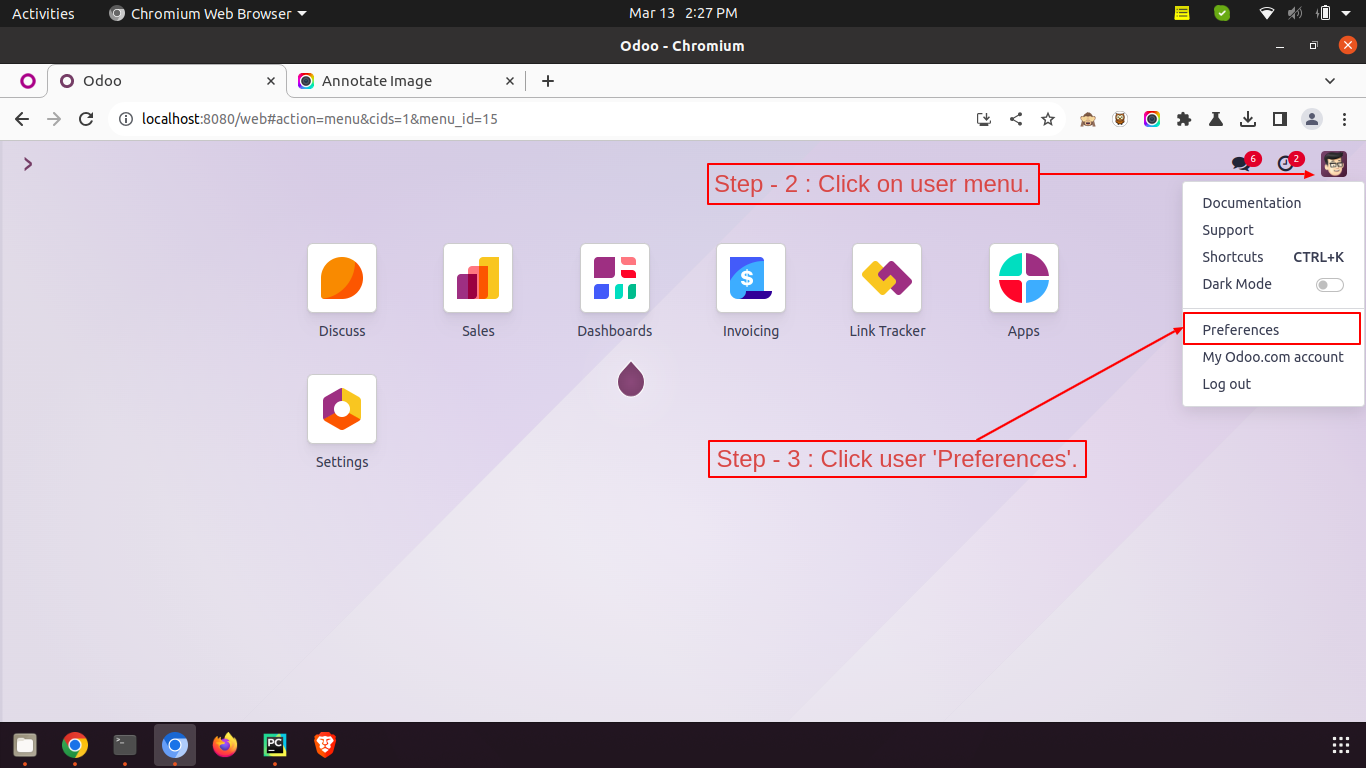Launch Firefox from the dock
The height and width of the screenshot is (768, 1366).
pos(225,745)
